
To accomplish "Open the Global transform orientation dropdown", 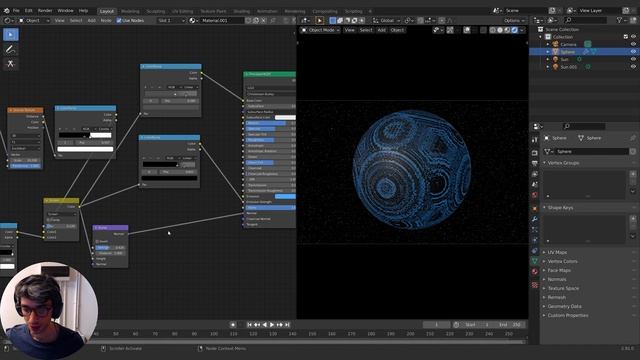I will coord(387,20).
